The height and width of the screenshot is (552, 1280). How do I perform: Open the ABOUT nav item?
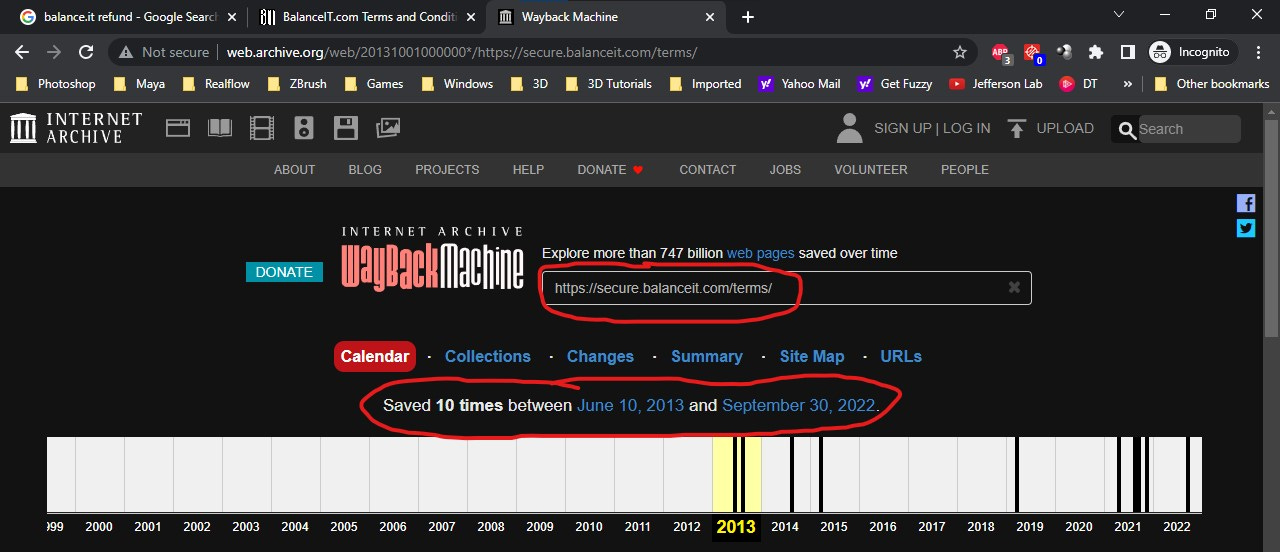click(294, 169)
